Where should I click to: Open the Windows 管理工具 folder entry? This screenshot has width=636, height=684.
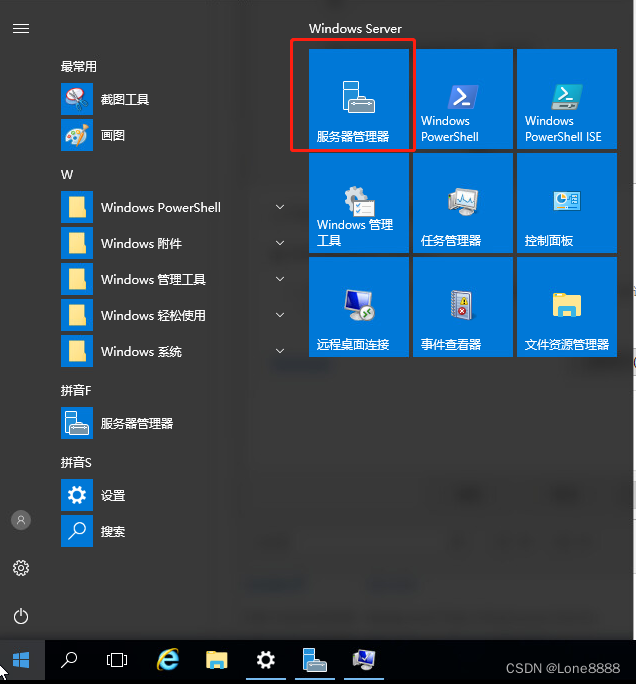coord(174,279)
